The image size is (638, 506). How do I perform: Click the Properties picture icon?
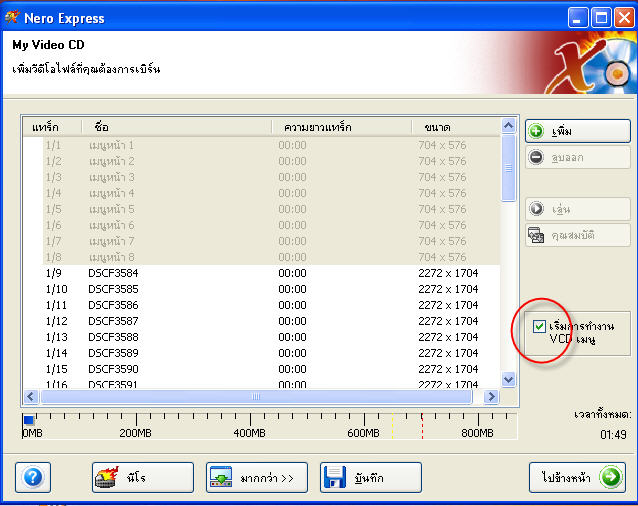tap(536, 235)
